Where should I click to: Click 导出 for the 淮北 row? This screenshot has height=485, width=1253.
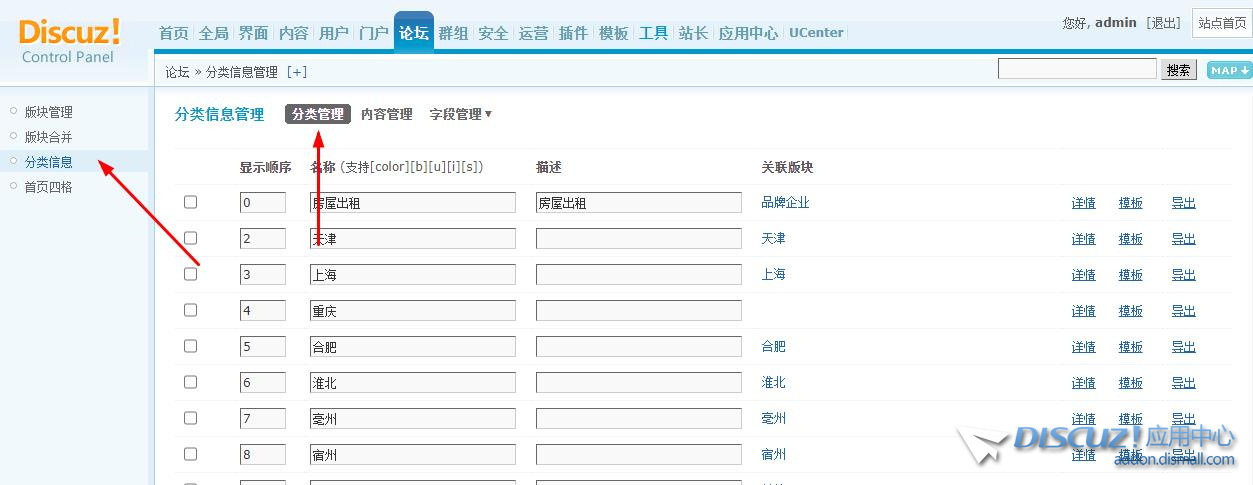(x=1184, y=383)
